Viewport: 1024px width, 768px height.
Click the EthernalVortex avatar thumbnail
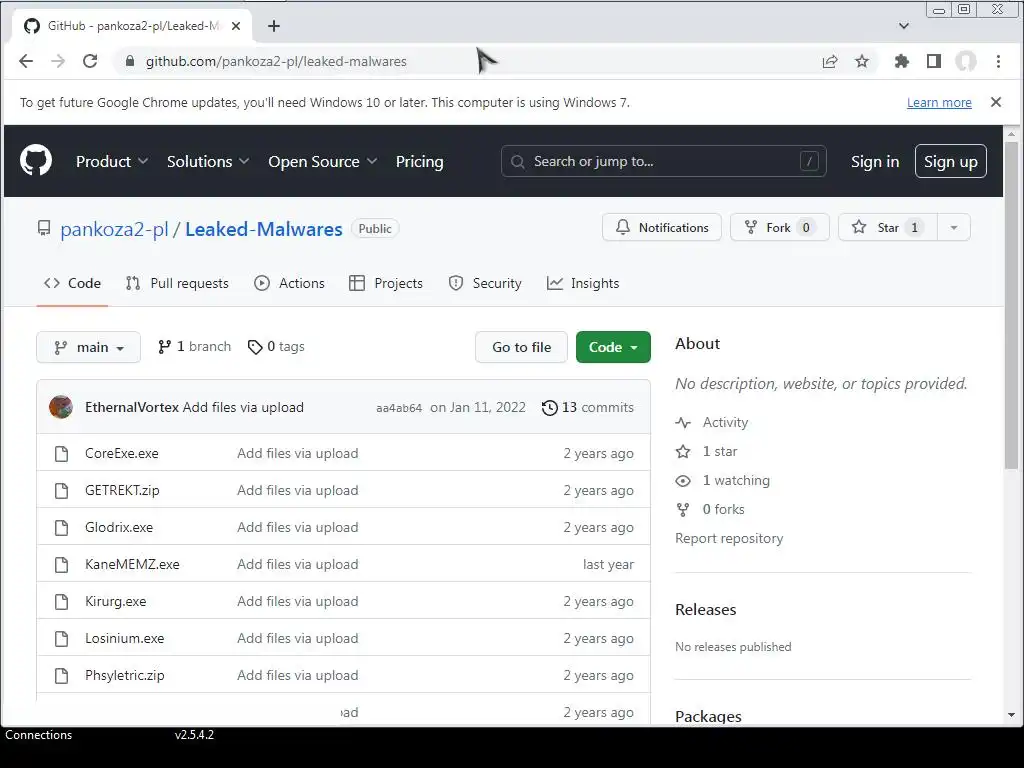coord(61,407)
